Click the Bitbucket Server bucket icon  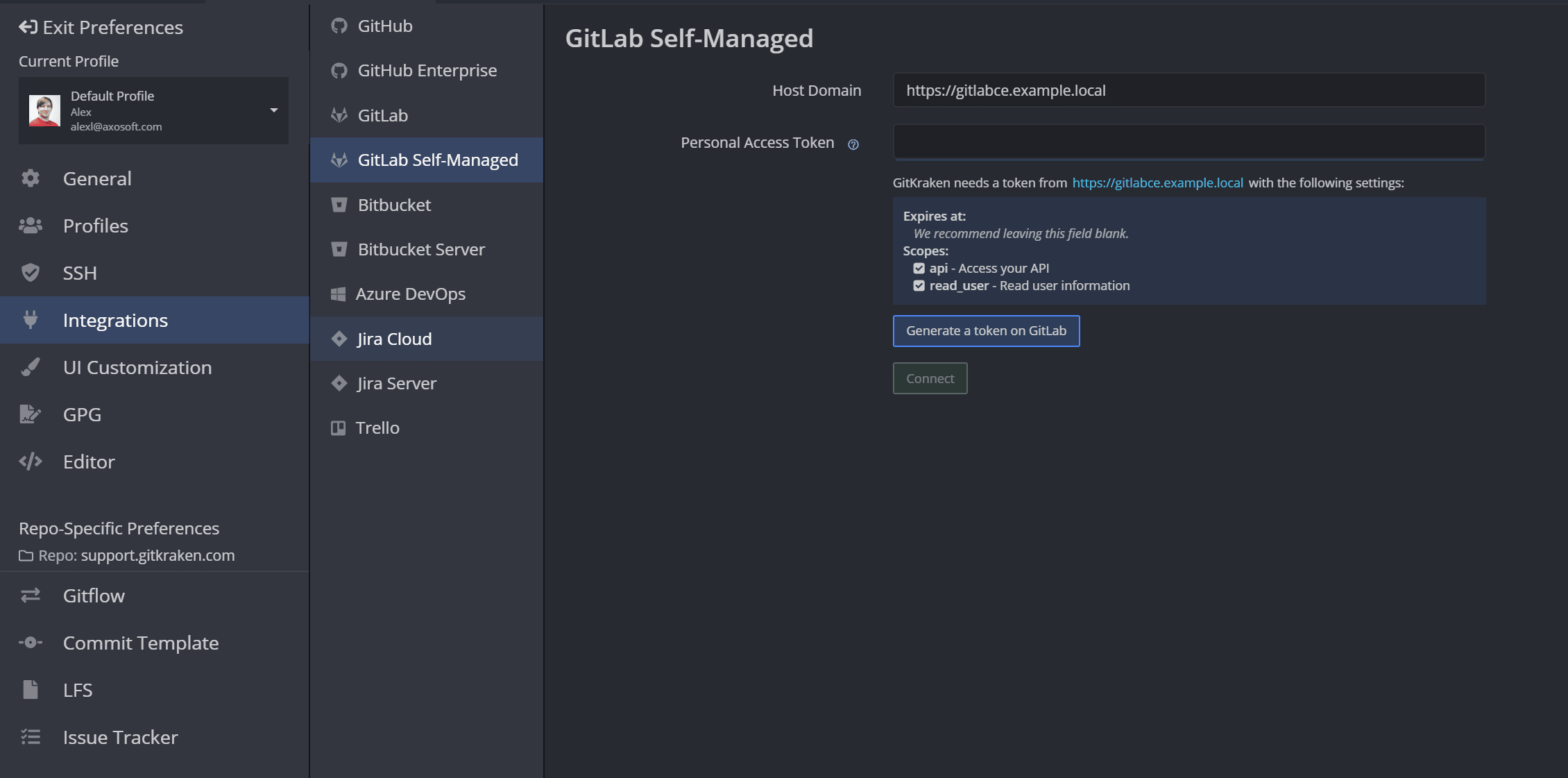339,249
